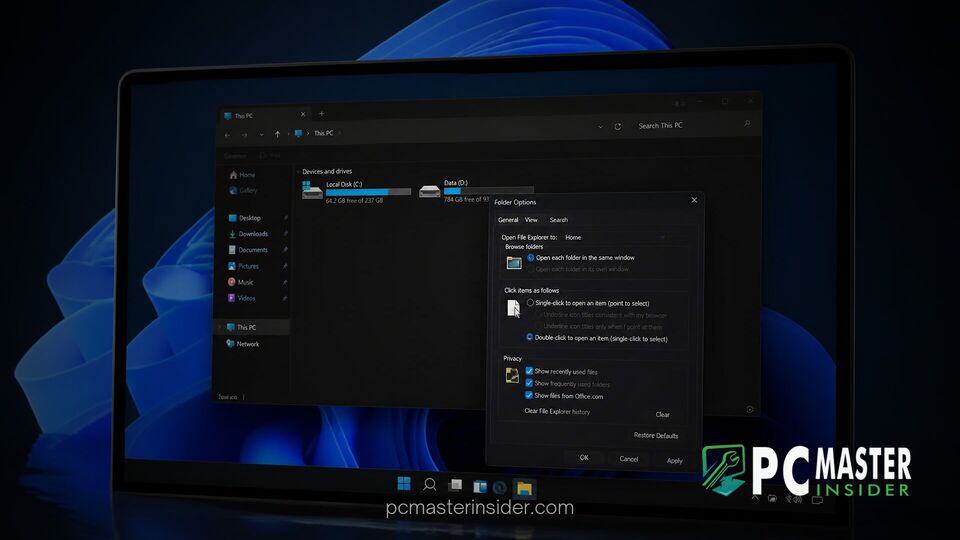
Task: Toggle Show frequently used folders checkbox
Action: pyautogui.click(x=529, y=383)
